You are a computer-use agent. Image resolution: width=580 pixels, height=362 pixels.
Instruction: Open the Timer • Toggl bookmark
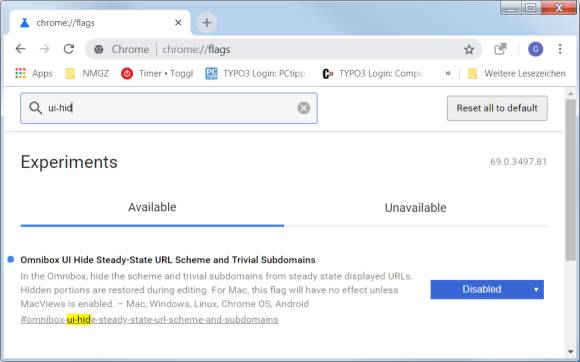157,74
